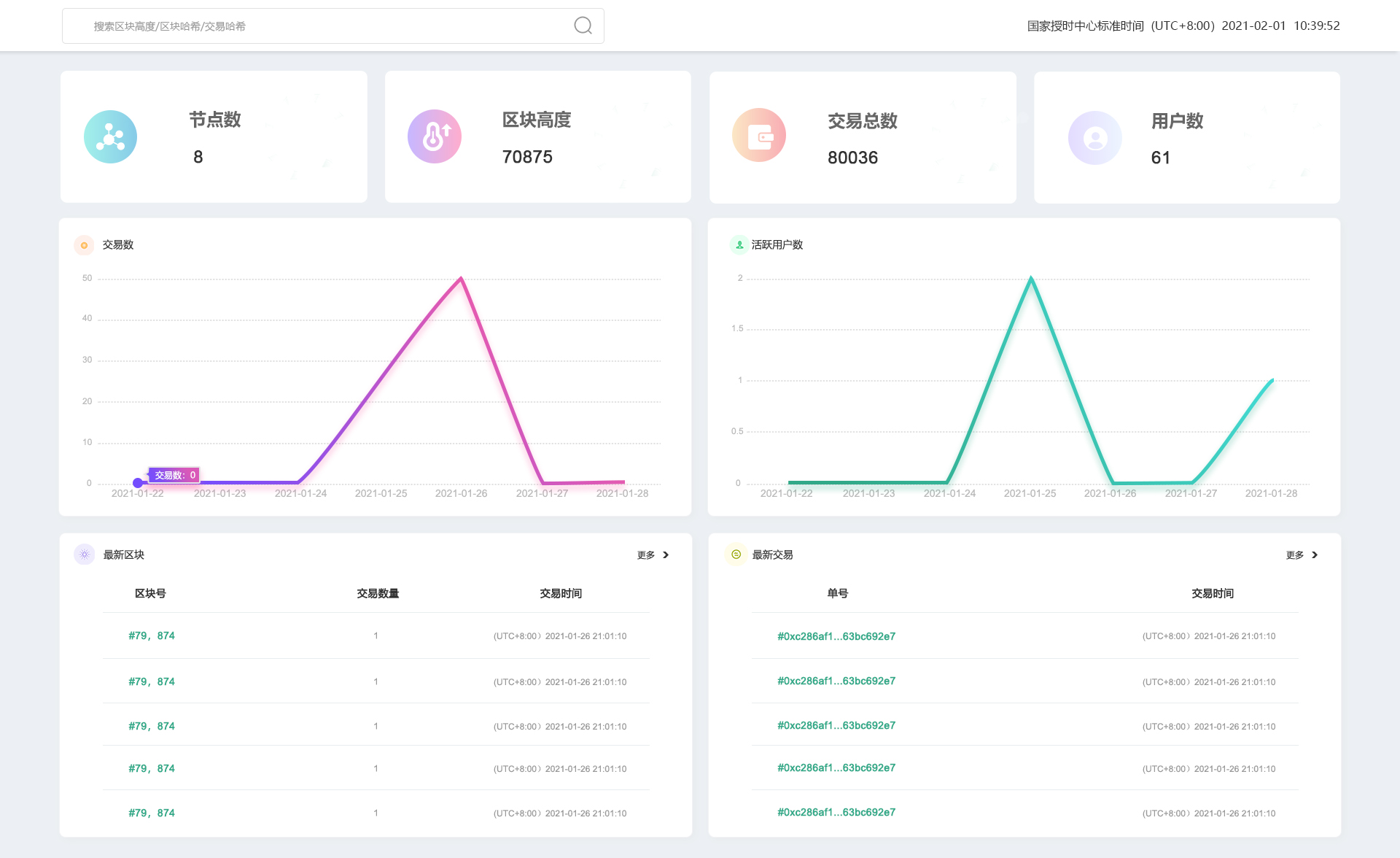Image resolution: width=1400 pixels, height=858 pixels.
Task: Click the 最新交易 section icon
Action: coord(736,554)
